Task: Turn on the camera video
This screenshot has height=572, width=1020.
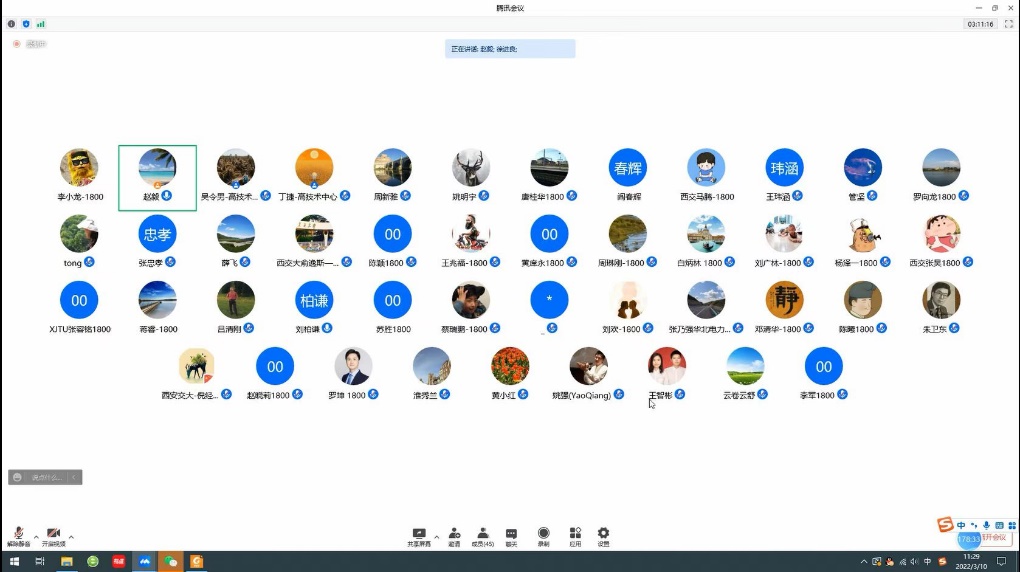Action: click(53, 535)
